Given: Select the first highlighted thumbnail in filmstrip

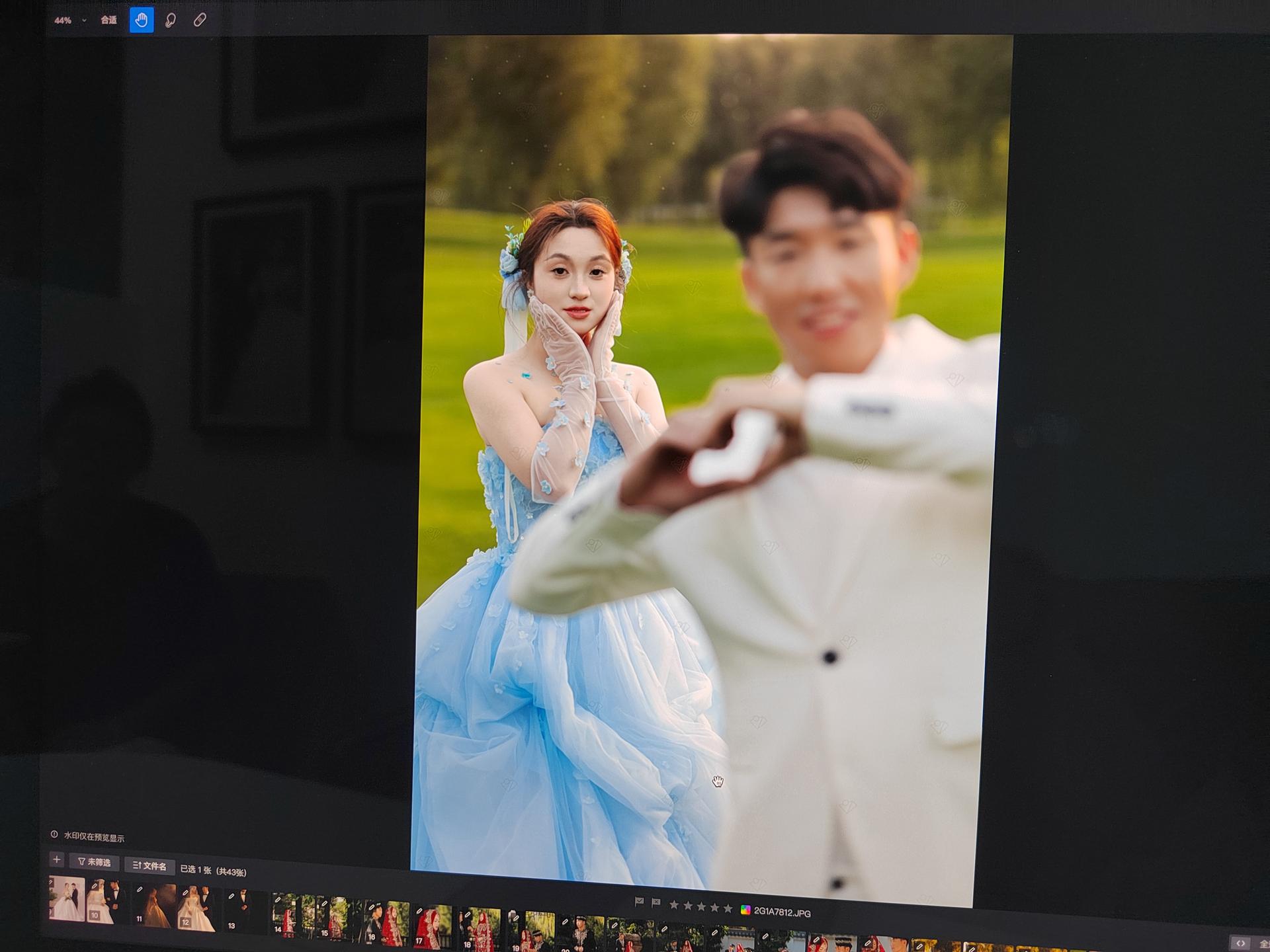Looking at the screenshot, I should (67, 898).
